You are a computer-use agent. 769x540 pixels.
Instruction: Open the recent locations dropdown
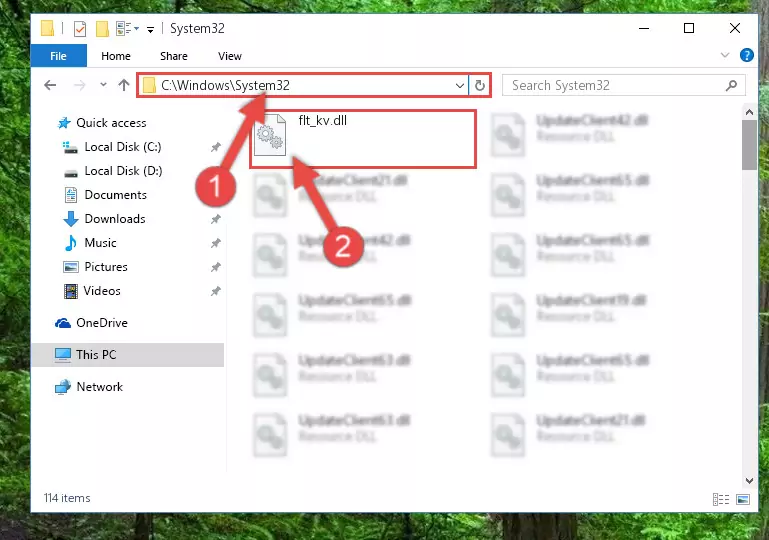(103, 85)
